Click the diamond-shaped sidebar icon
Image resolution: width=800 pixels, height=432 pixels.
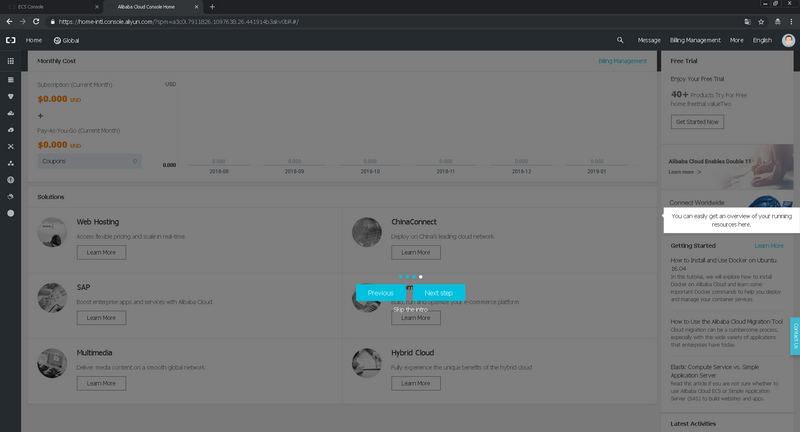coord(11,96)
